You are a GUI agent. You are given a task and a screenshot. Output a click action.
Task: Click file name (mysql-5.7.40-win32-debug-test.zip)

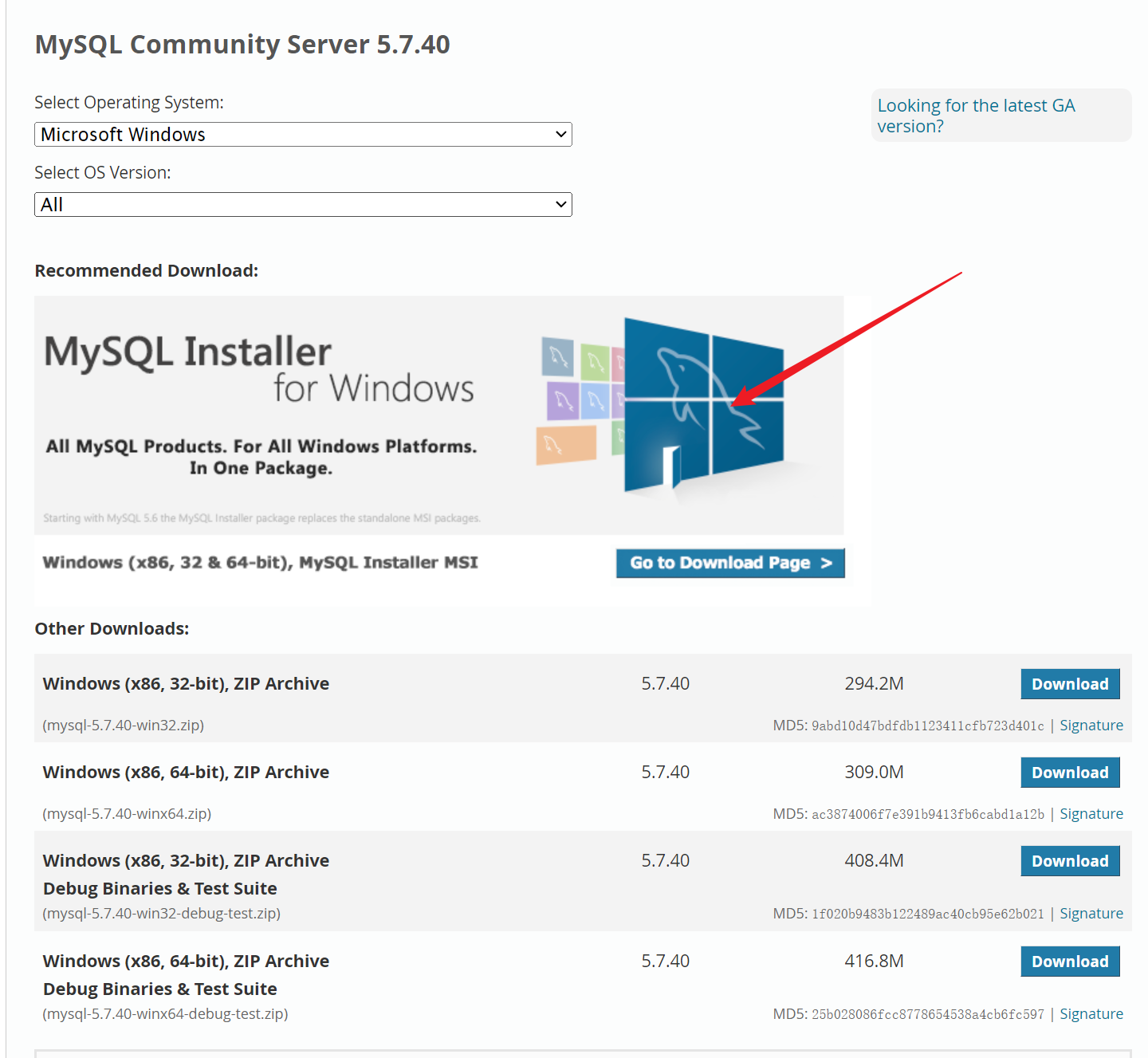(x=162, y=914)
